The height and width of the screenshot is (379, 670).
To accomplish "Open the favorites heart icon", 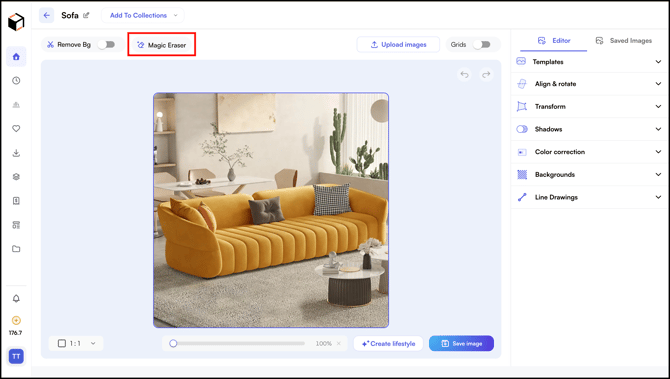I will tap(16, 129).
